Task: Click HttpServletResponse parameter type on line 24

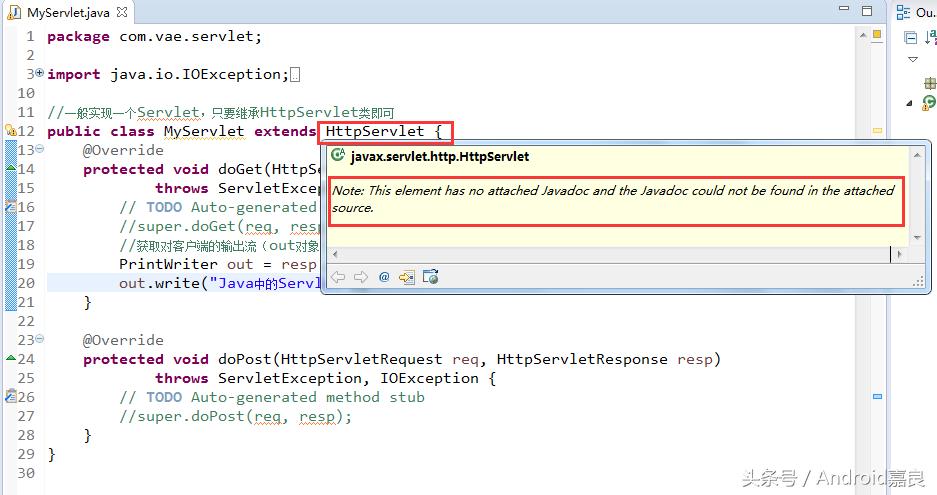Action: click(582, 359)
